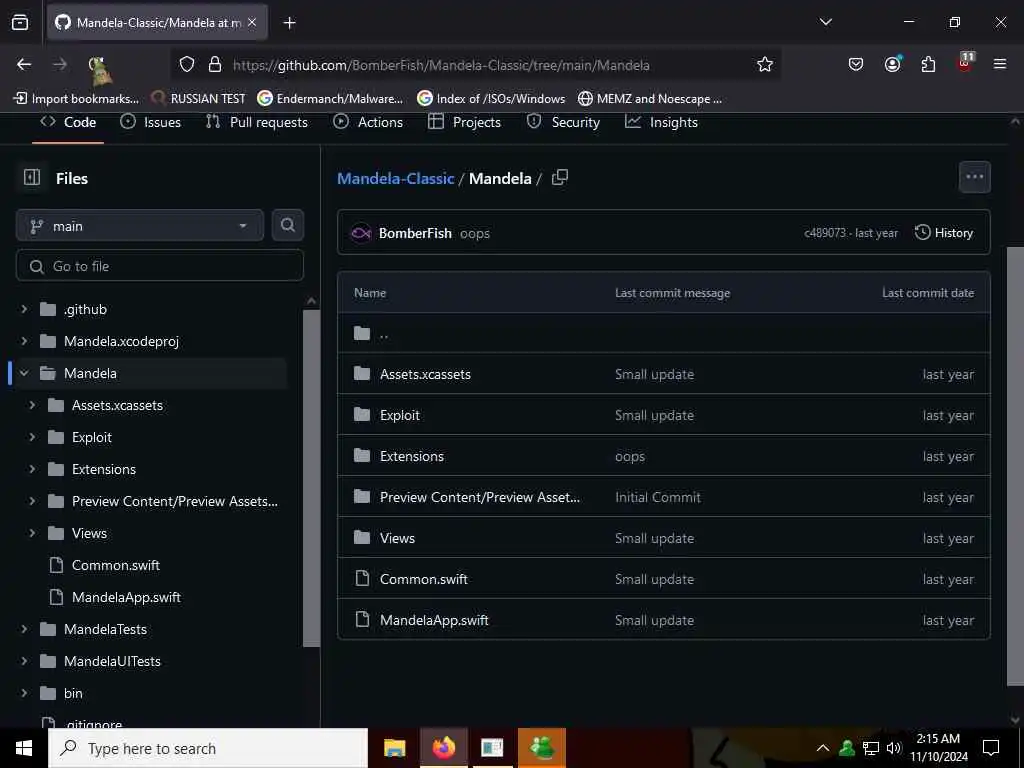Open the Exploit folder in the table

[400, 415]
